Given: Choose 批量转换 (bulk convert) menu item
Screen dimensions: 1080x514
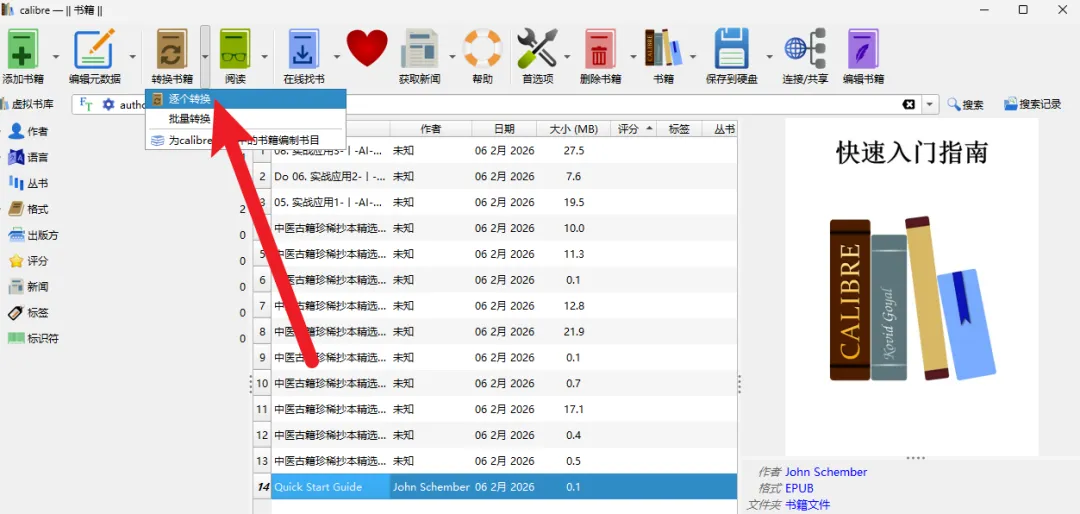Looking at the screenshot, I should click(x=245, y=119).
